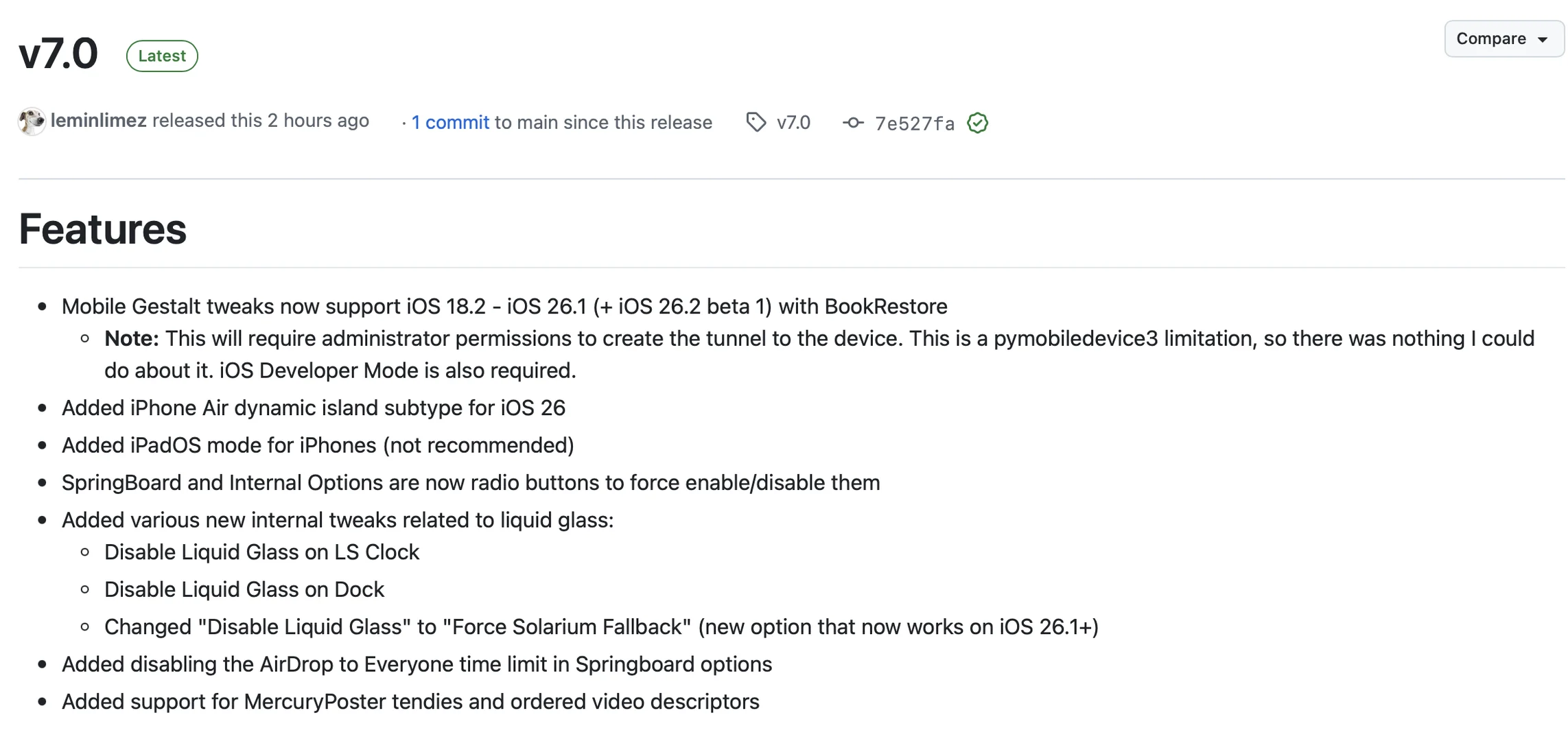Click the v7.0 release title
The width and height of the screenshot is (1568, 741).
coord(59,54)
